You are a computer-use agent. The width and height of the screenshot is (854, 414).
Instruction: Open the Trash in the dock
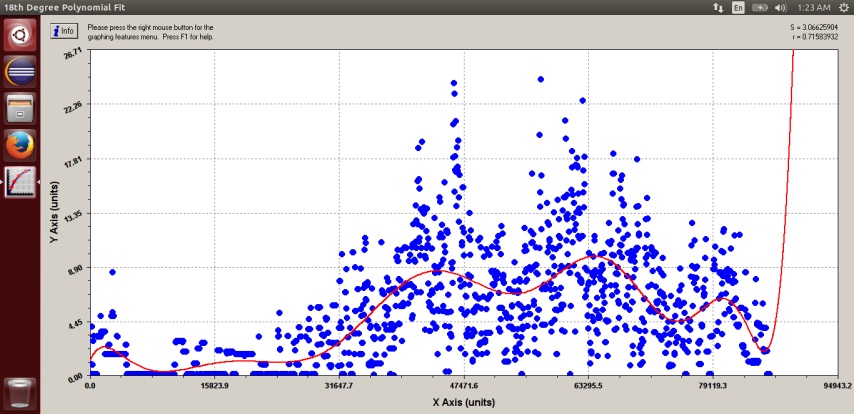20,392
